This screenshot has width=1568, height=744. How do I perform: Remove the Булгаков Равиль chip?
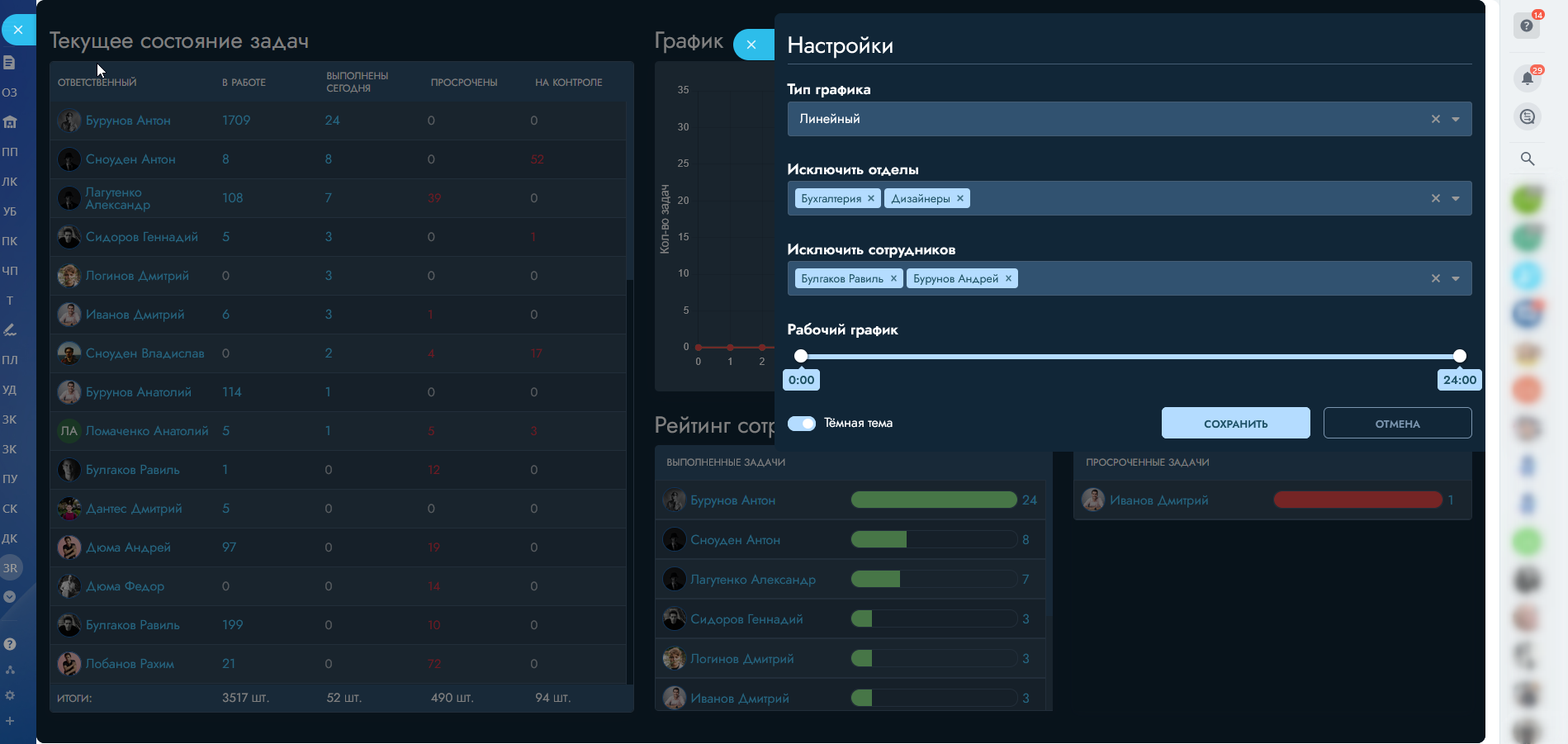[893, 278]
